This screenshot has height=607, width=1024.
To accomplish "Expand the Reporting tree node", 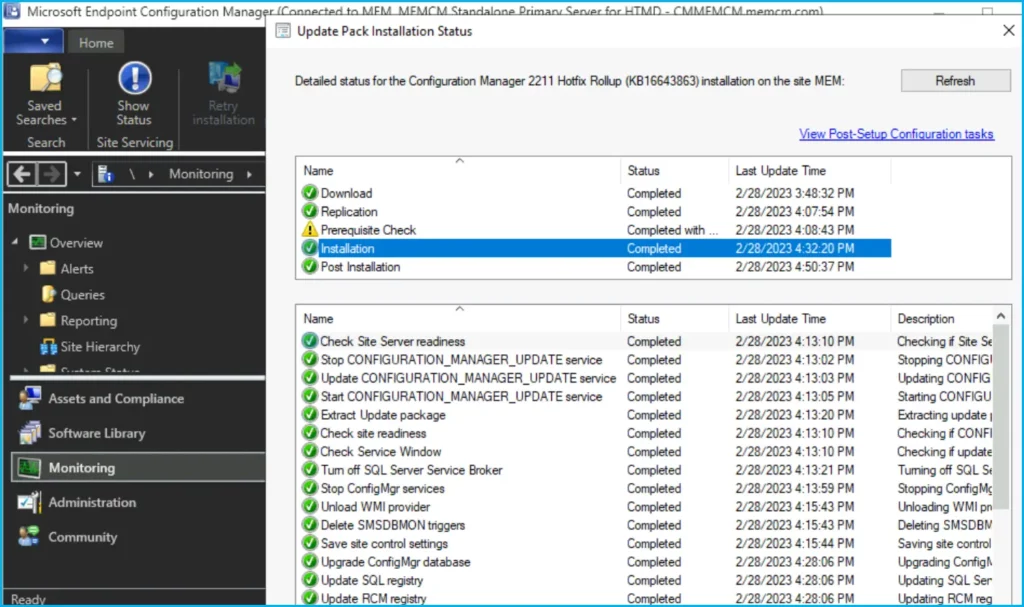I will [26, 320].
